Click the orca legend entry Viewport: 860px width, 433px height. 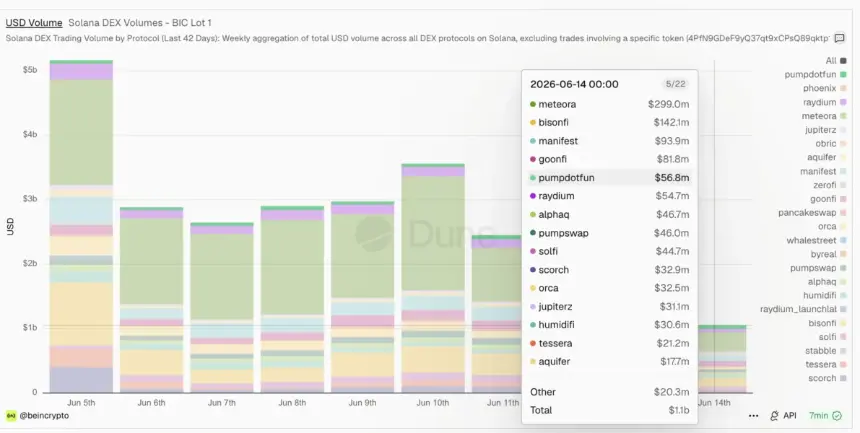[x=832, y=226]
